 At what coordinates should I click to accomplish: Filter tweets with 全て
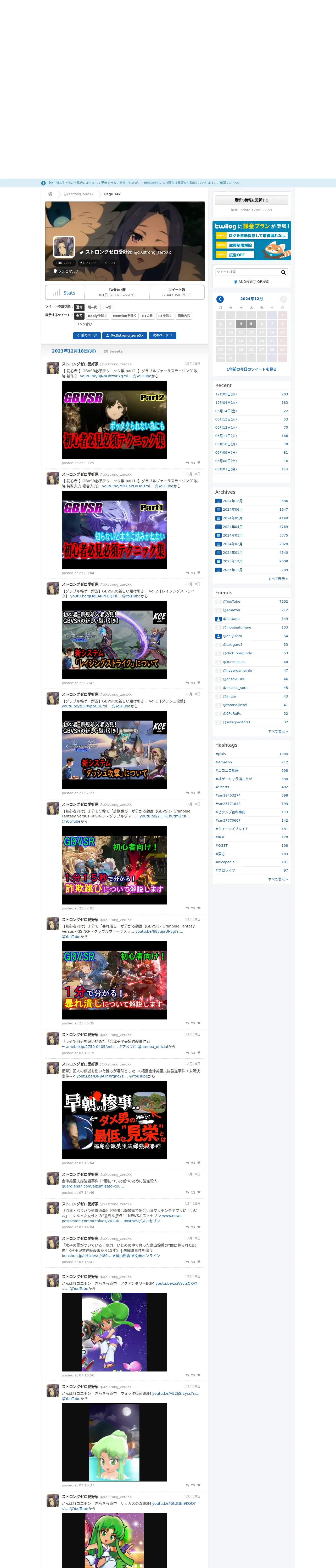tap(79, 316)
